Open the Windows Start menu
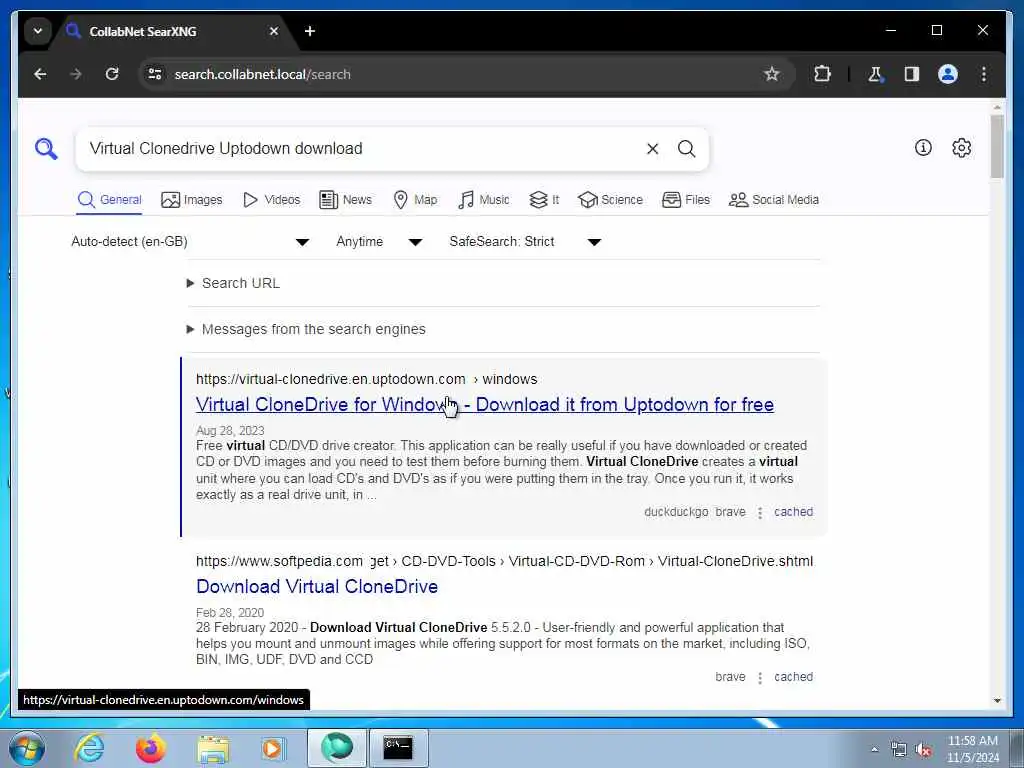 [x=27, y=748]
